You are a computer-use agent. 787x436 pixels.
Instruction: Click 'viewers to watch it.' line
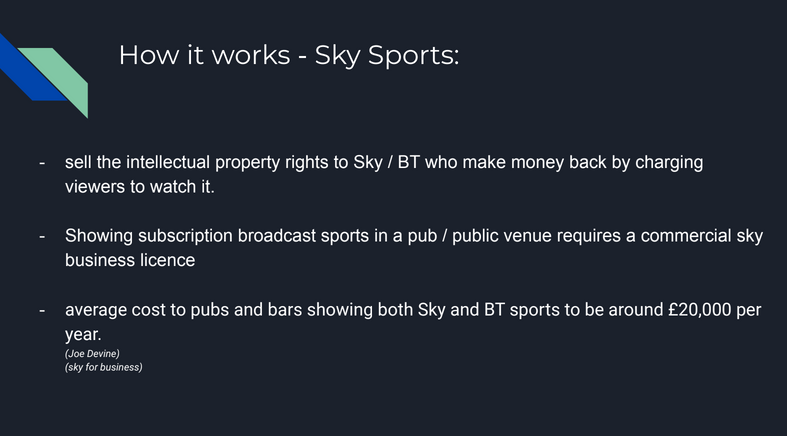pos(140,187)
